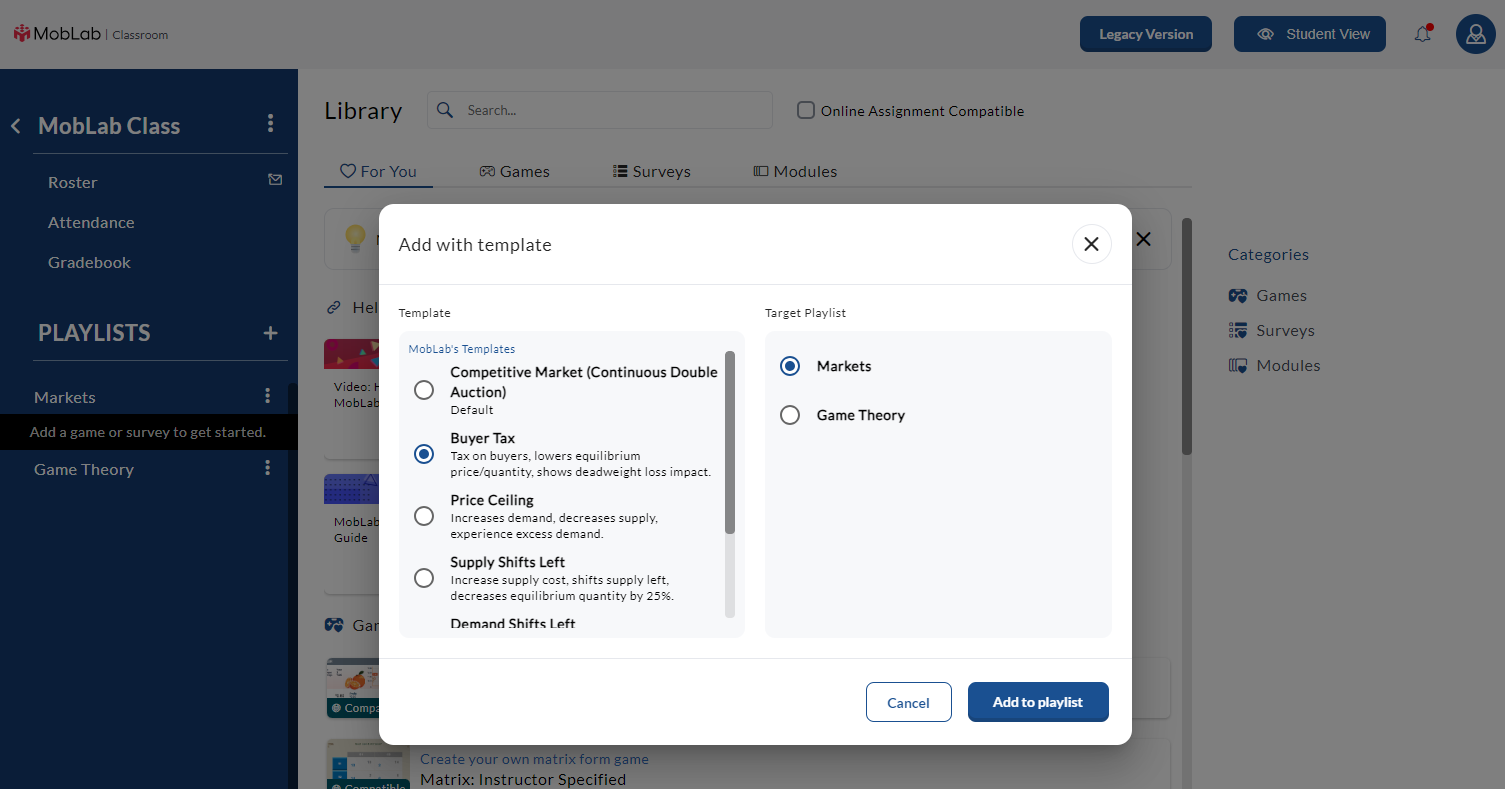Go back using the sidebar chevron arrow

(16, 126)
